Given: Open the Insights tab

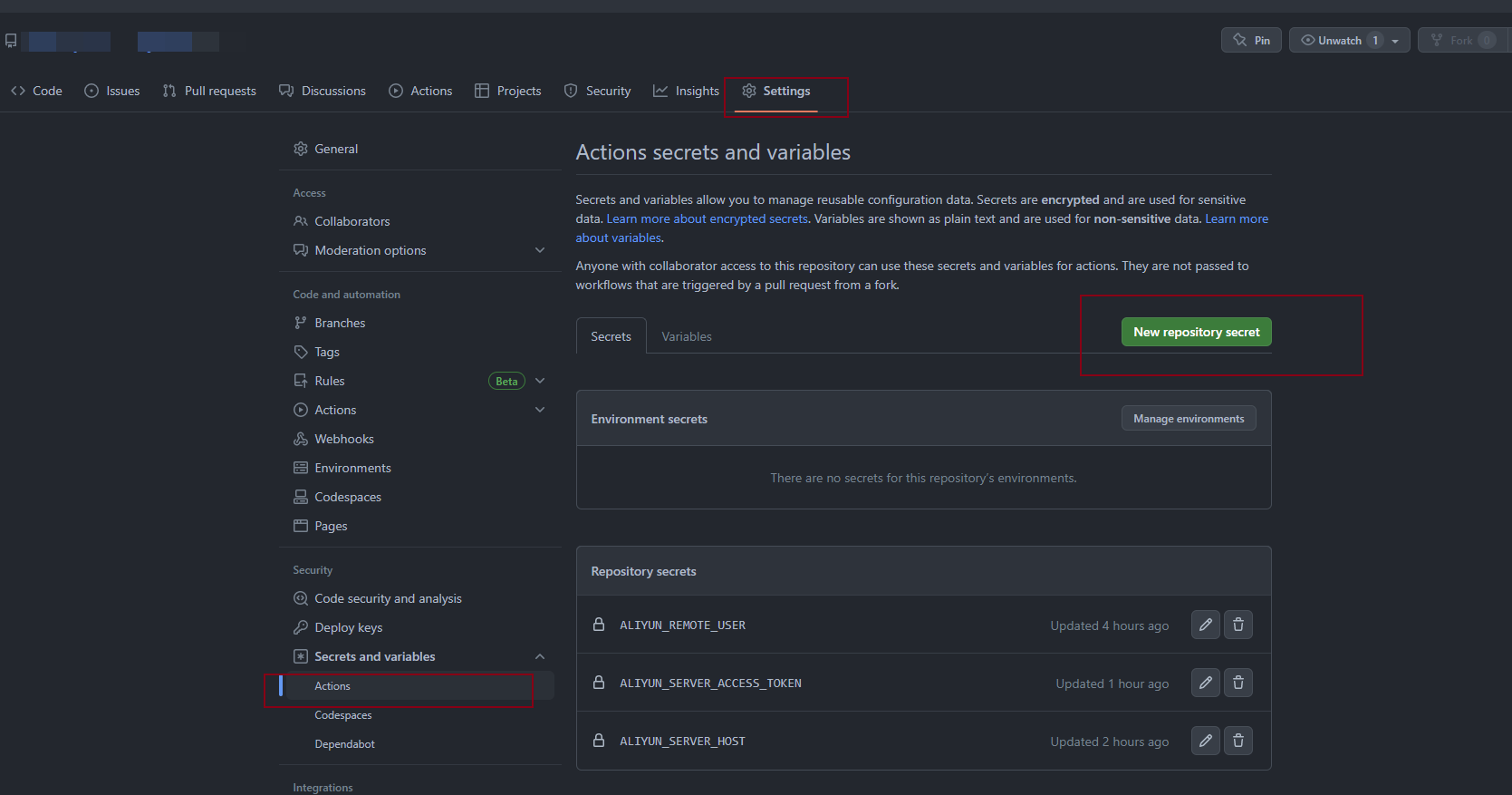Looking at the screenshot, I should 686,91.
